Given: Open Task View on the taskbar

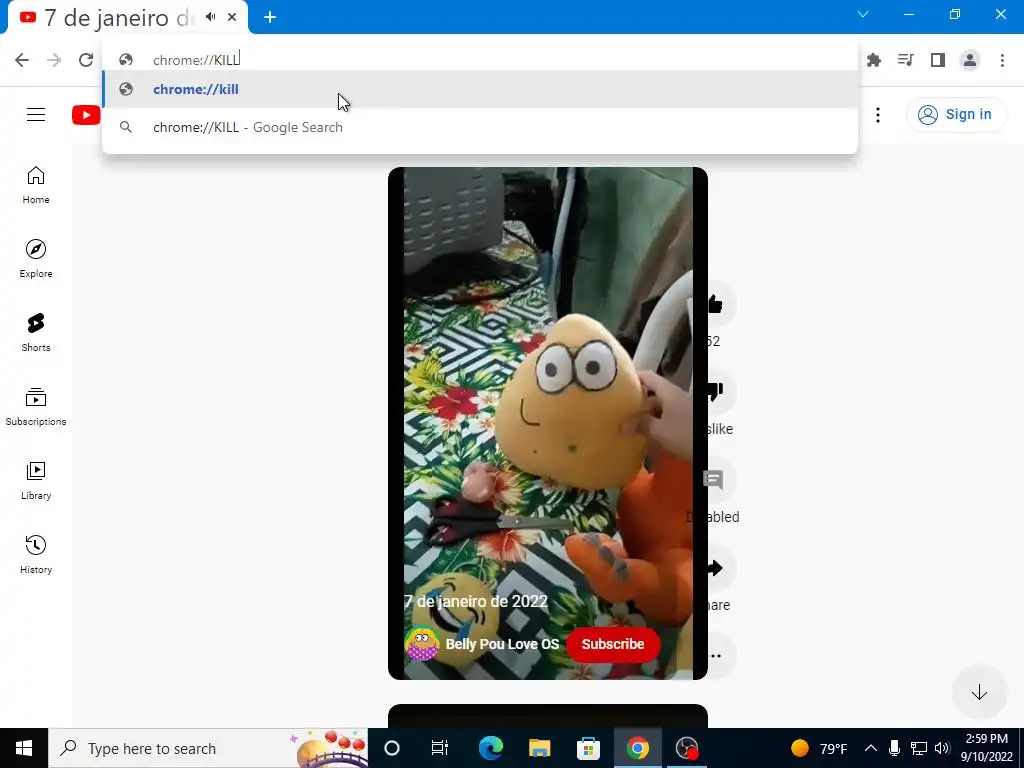Looking at the screenshot, I should (440, 748).
